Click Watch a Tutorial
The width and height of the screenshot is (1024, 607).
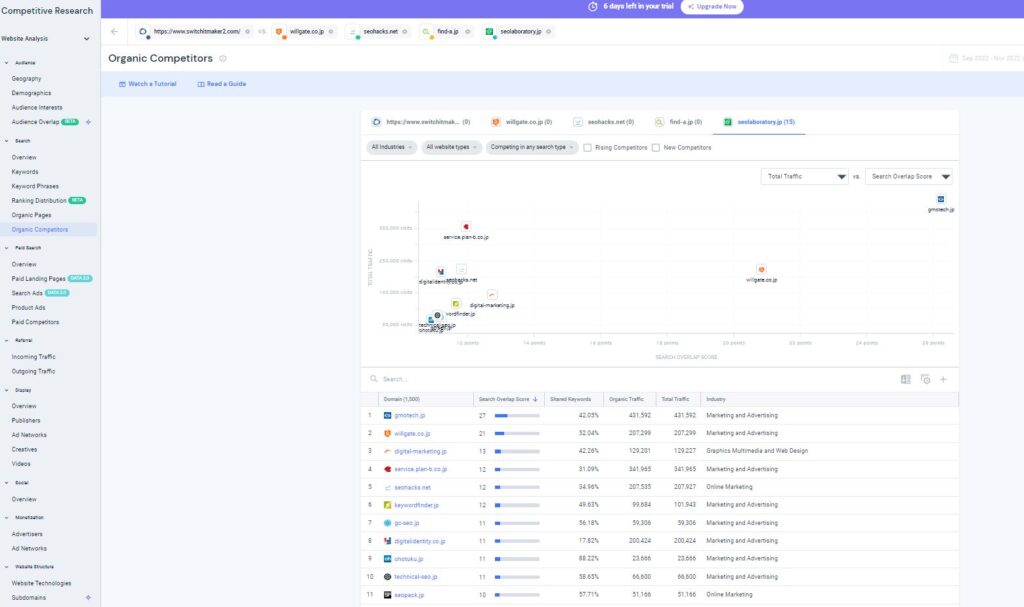pos(148,84)
